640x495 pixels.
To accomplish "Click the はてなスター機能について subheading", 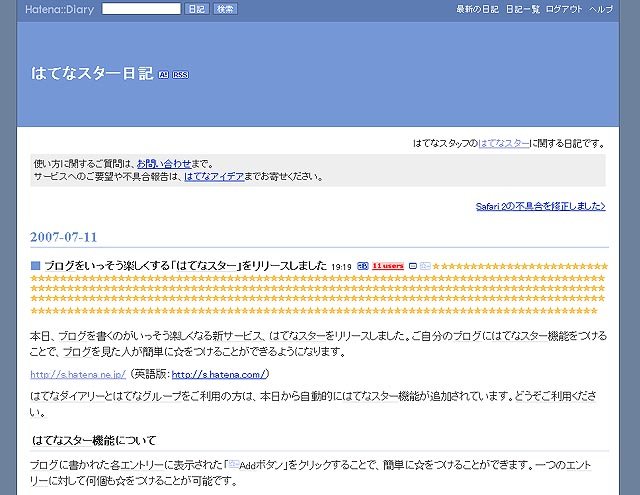I will pos(94,440).
